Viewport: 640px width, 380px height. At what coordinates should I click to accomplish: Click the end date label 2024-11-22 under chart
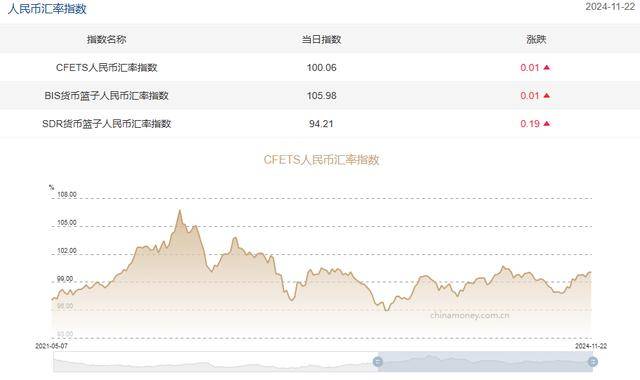591,346
